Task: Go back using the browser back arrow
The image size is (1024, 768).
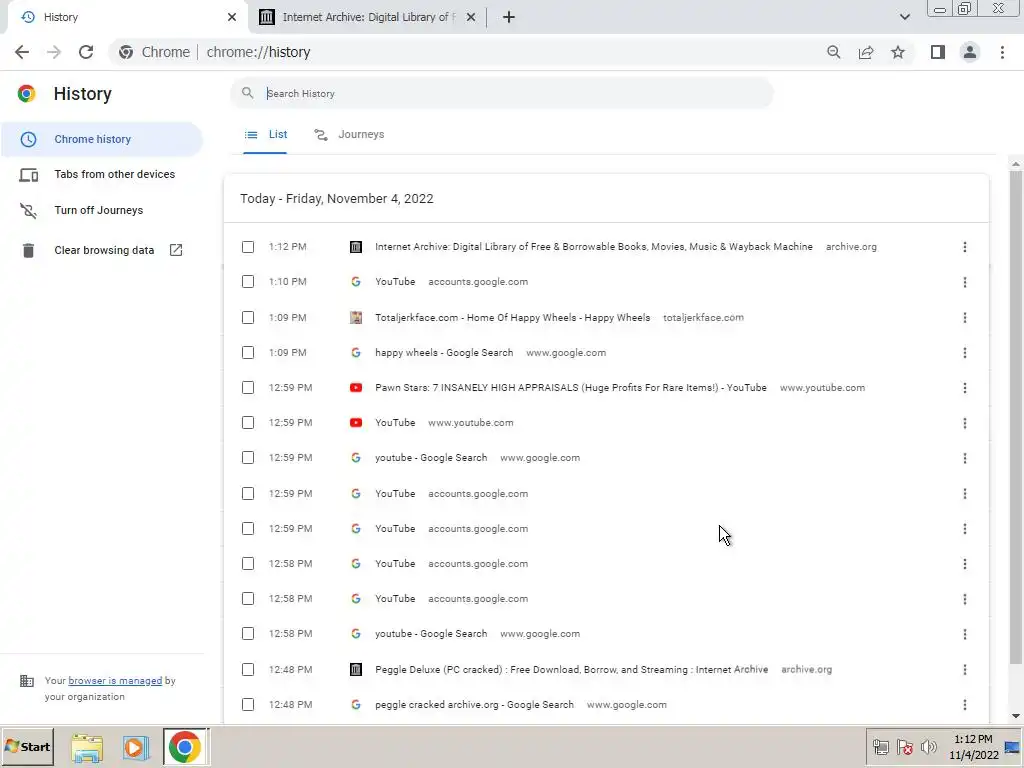Action: point(22,52)
